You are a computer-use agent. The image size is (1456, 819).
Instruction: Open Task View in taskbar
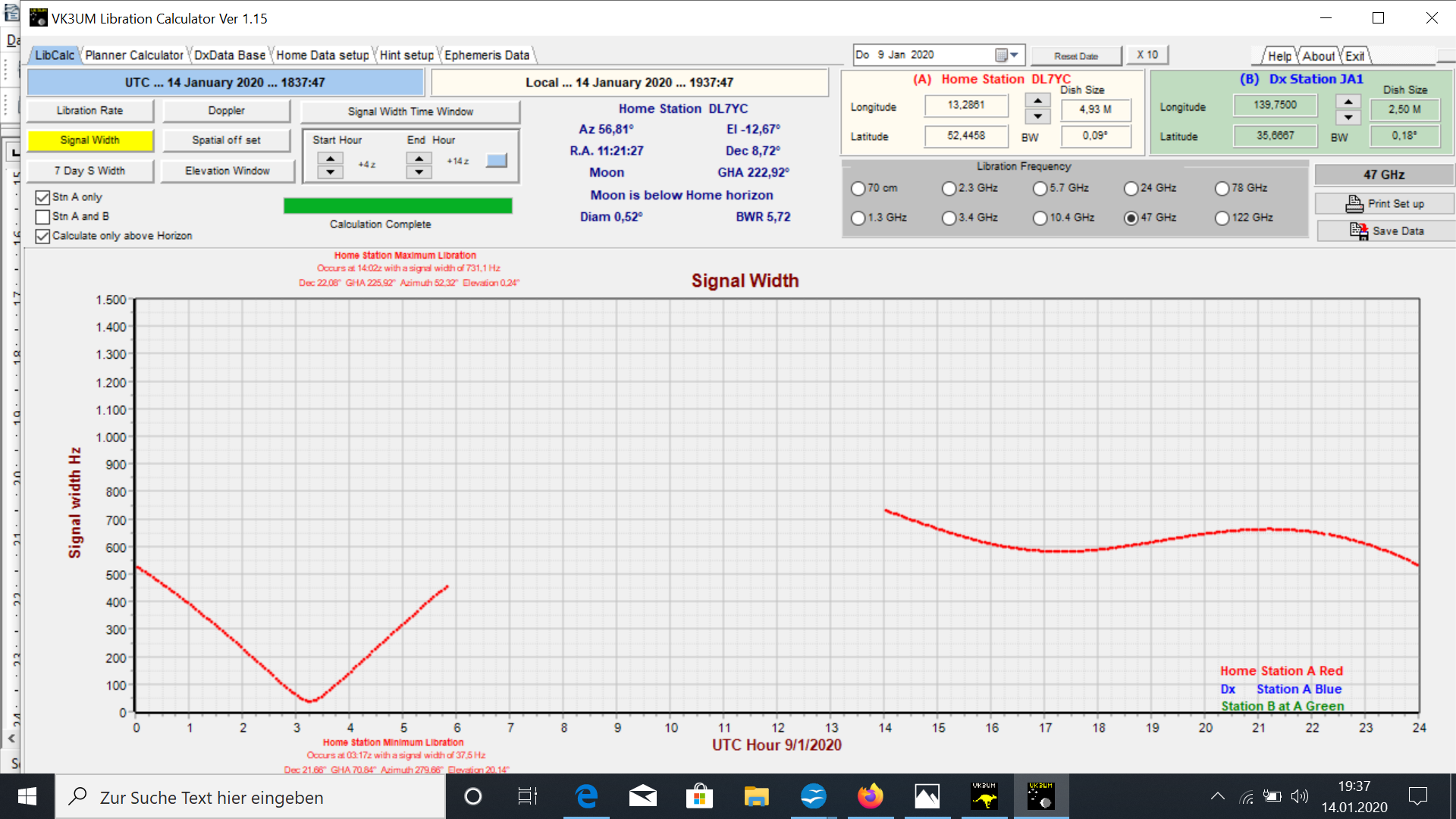[x=528, y=796]
